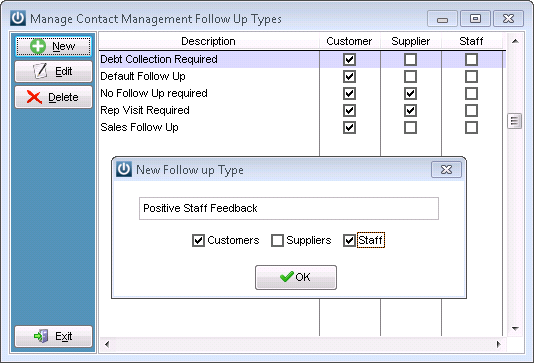The height and width of the screenshot is (363, 534).
Task: Click the follow up type description field
Action: click(x=289, y=208)
